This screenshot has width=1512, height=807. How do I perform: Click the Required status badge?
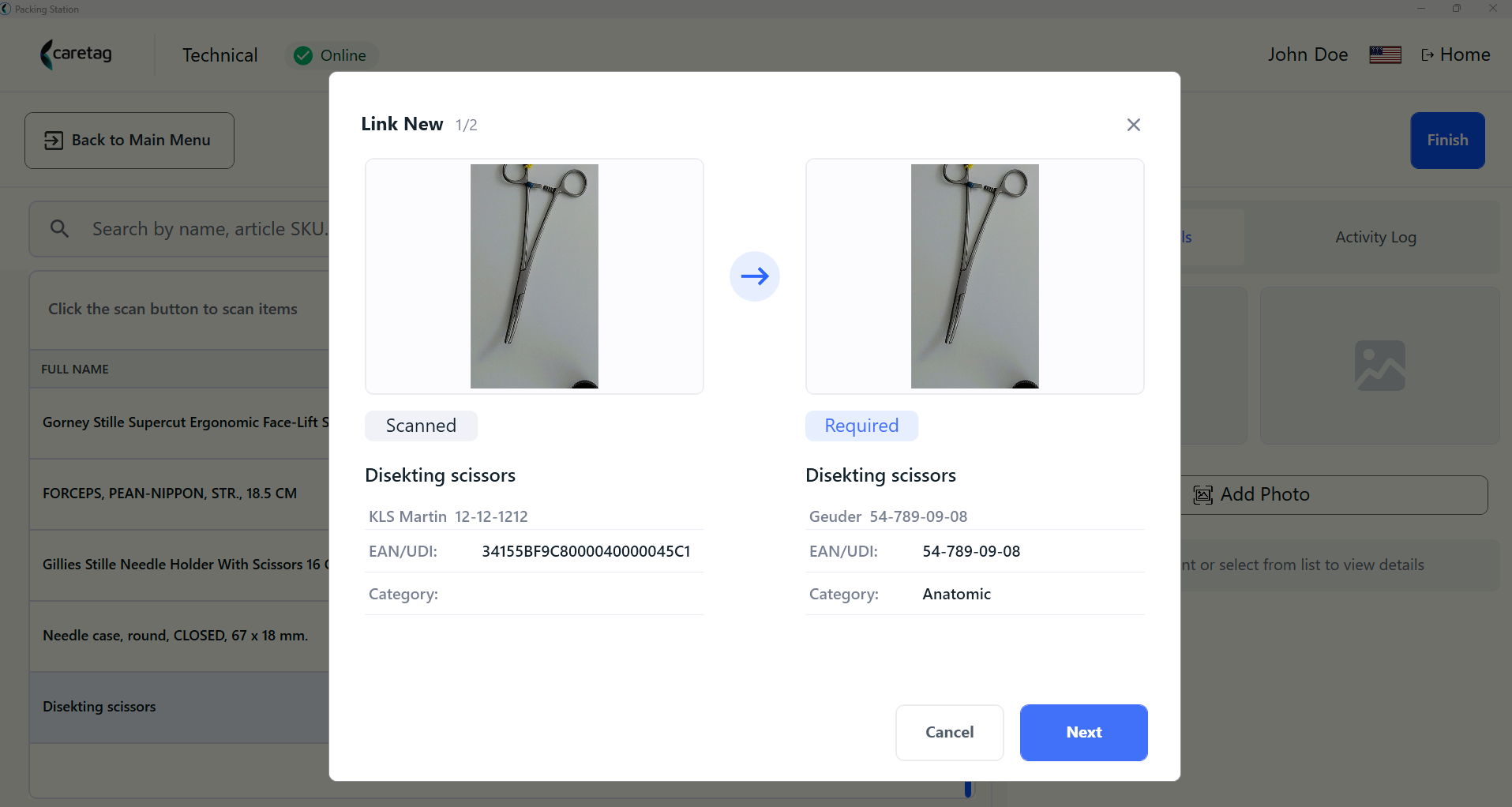(861, 426)
